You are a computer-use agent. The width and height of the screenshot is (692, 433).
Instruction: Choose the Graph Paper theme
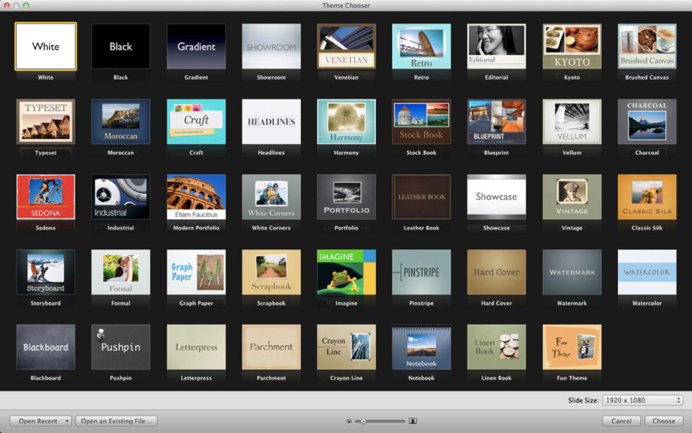(196, 272)
